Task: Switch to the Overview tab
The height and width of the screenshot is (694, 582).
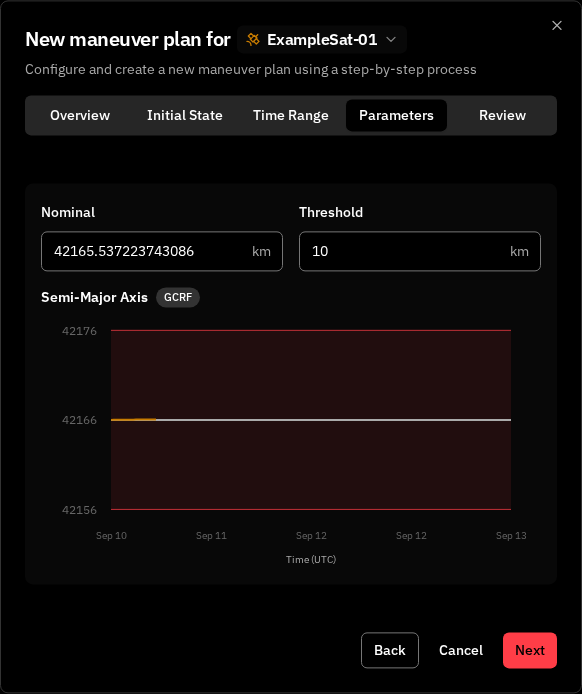Action: (80, 116)
